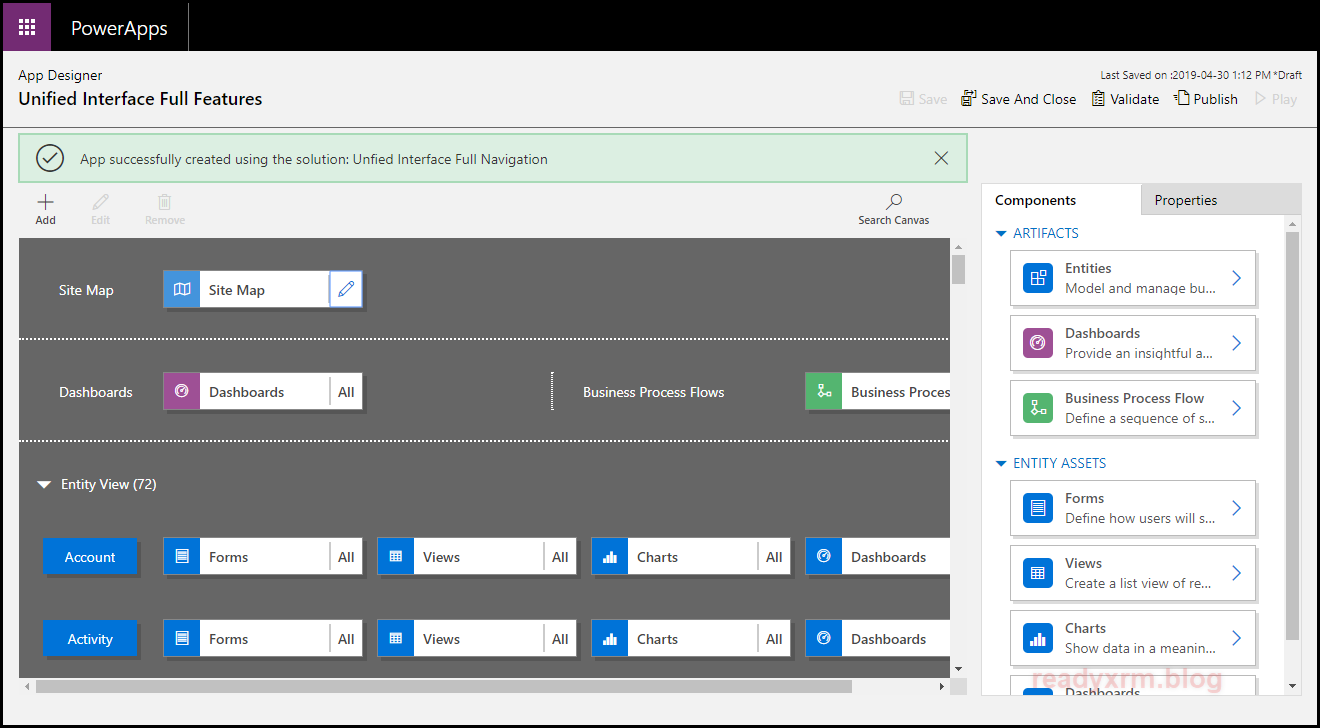Switch to the Components tab
The height and width of the screenshot is (728, 1320).
(1035, 200)
